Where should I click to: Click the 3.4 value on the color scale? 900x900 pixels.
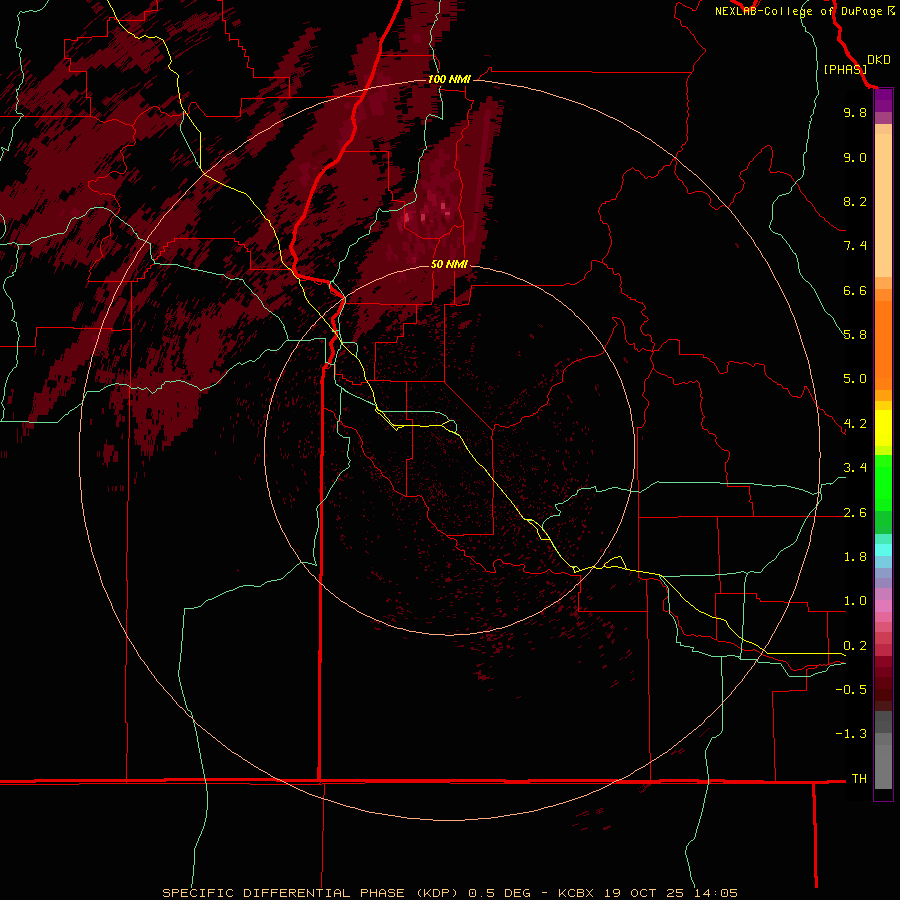(x=855, y=468)
